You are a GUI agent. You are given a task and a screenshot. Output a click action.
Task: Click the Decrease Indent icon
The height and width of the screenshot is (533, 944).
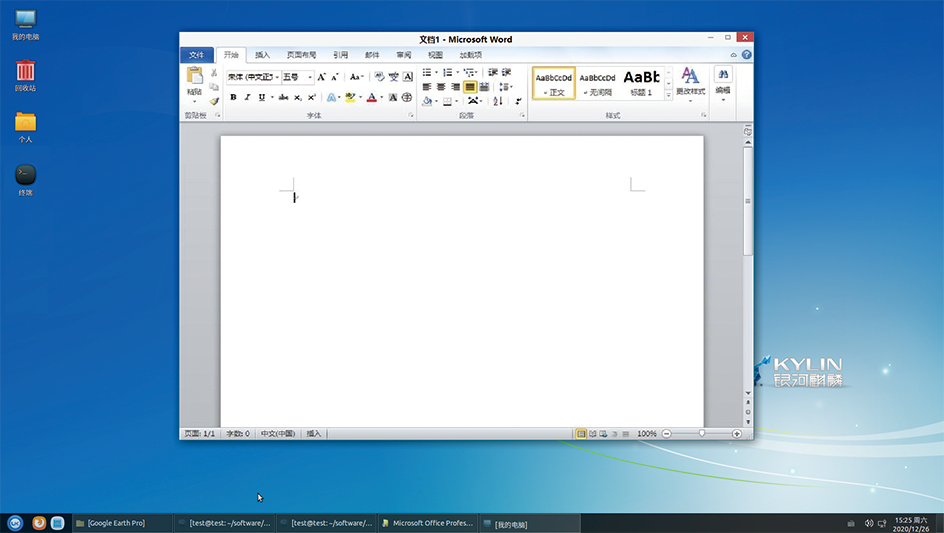[493, 72]
